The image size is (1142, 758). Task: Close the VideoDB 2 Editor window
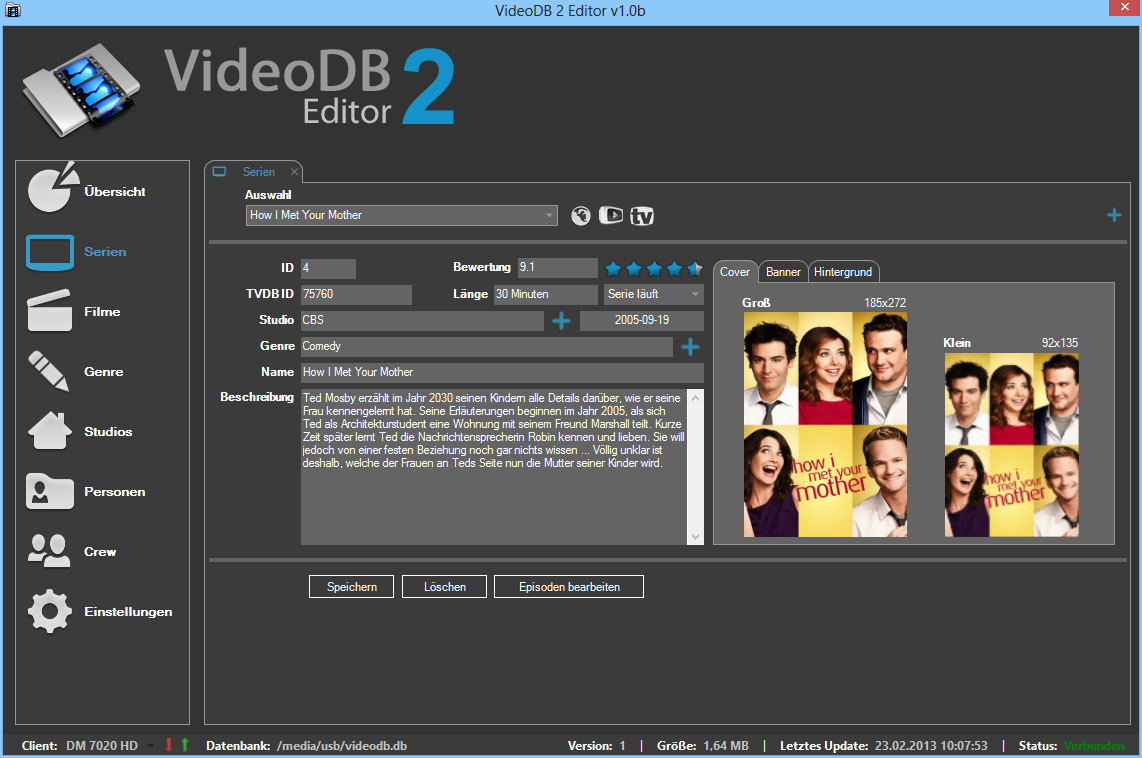pyautogui.click(x=1125, y=8)
